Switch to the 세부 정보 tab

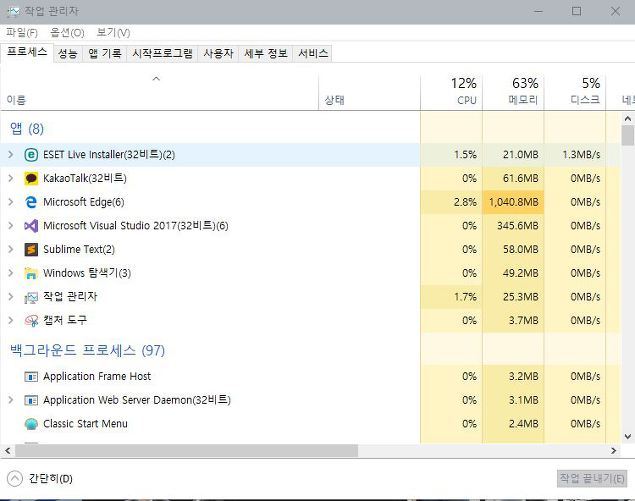click(266, 53)
